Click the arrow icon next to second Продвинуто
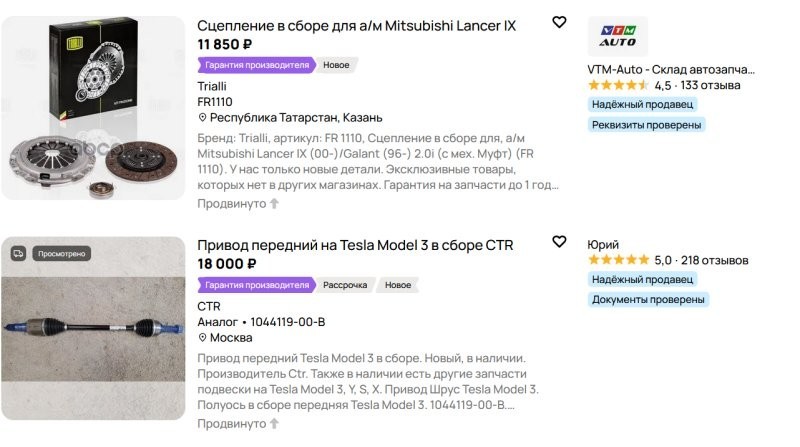The image size is (800, 447). [x=275, y=424]
